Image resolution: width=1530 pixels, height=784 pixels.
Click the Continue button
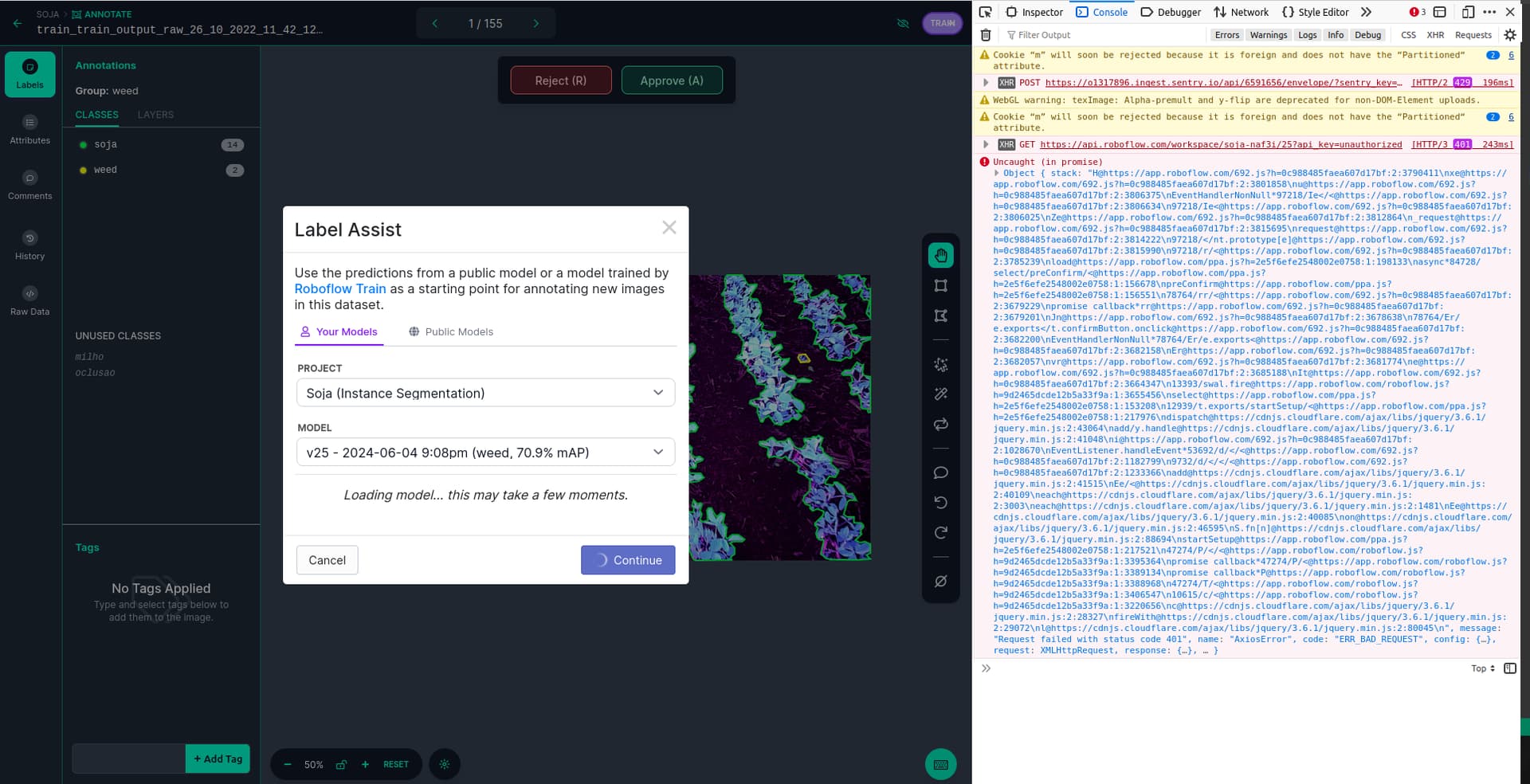tap(628, 560)
